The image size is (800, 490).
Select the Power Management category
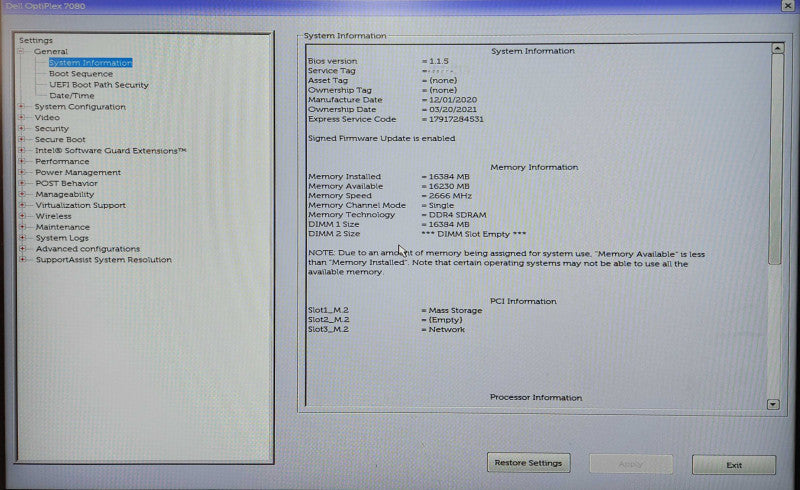78,173
